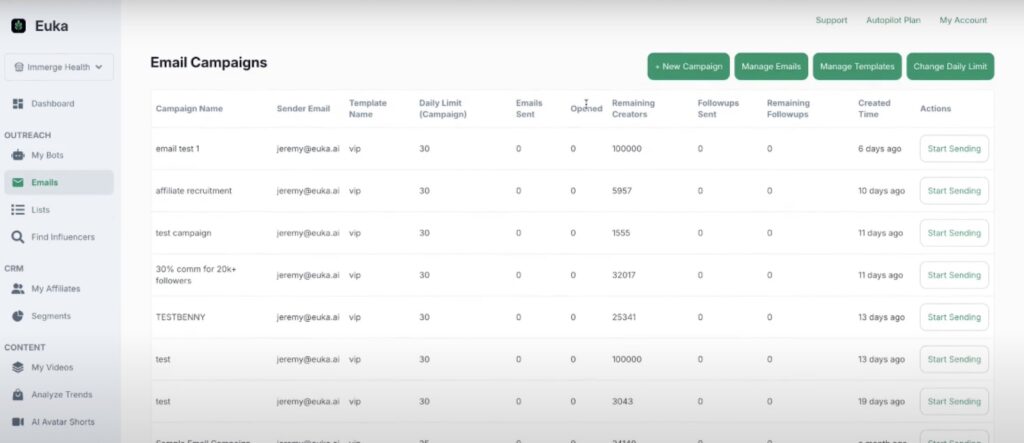Select the 'affiliate recruitment' campaign name
Screen dimensions: 1024x443
point(194,191)
